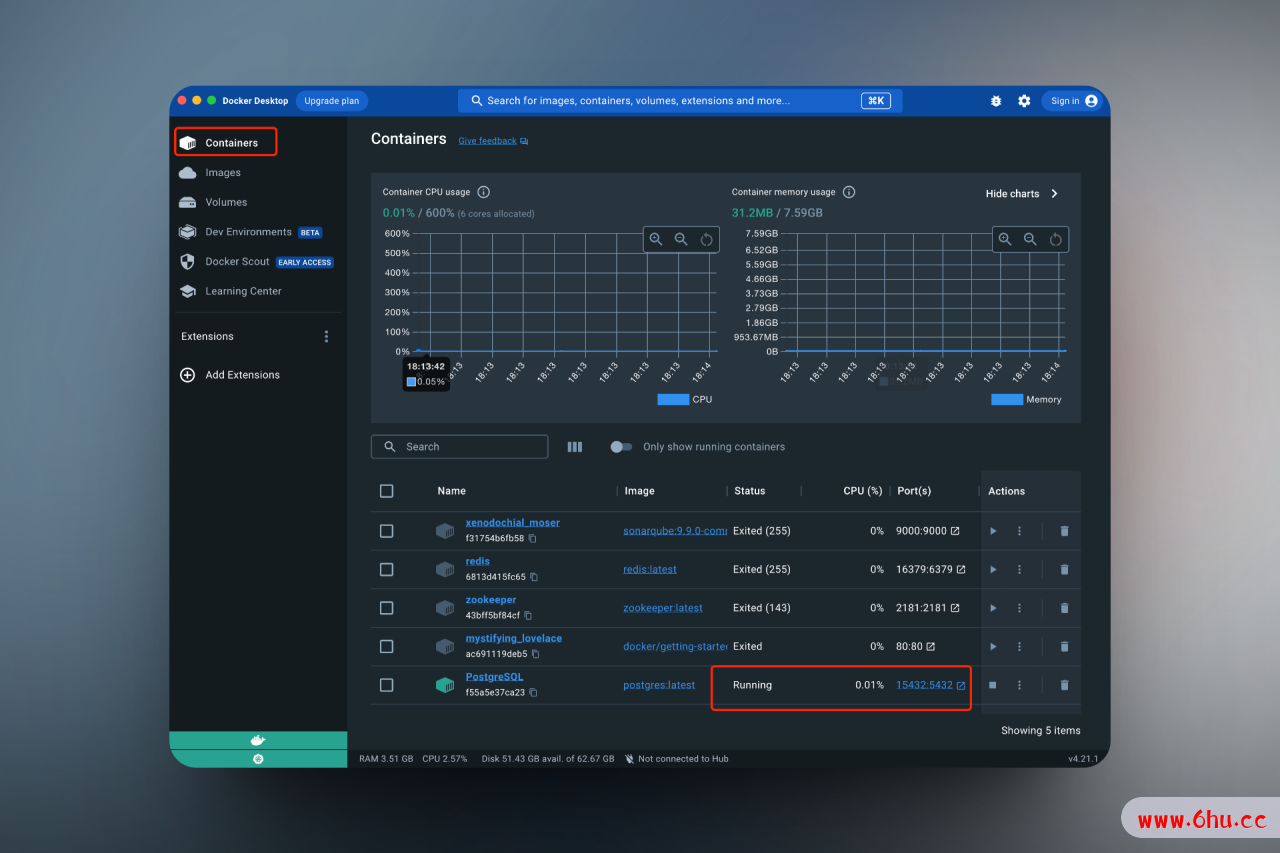Stop the running PostgreSQL container

(x=993, y=685)
